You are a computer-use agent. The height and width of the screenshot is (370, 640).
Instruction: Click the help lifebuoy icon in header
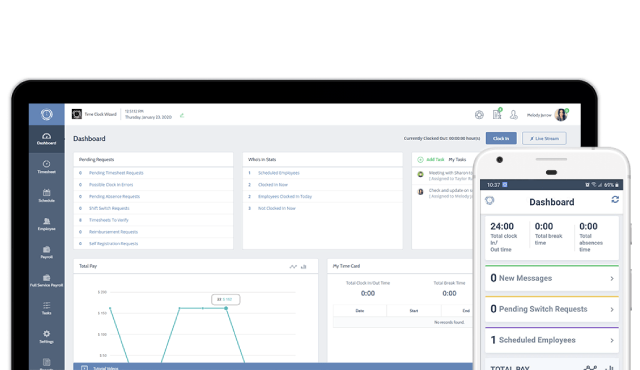[479, 115]
